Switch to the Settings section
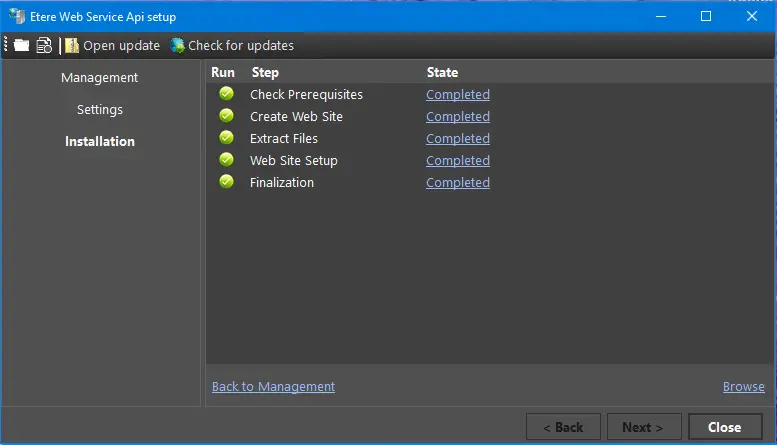777x445 pixels. click(x=99, y=110)
